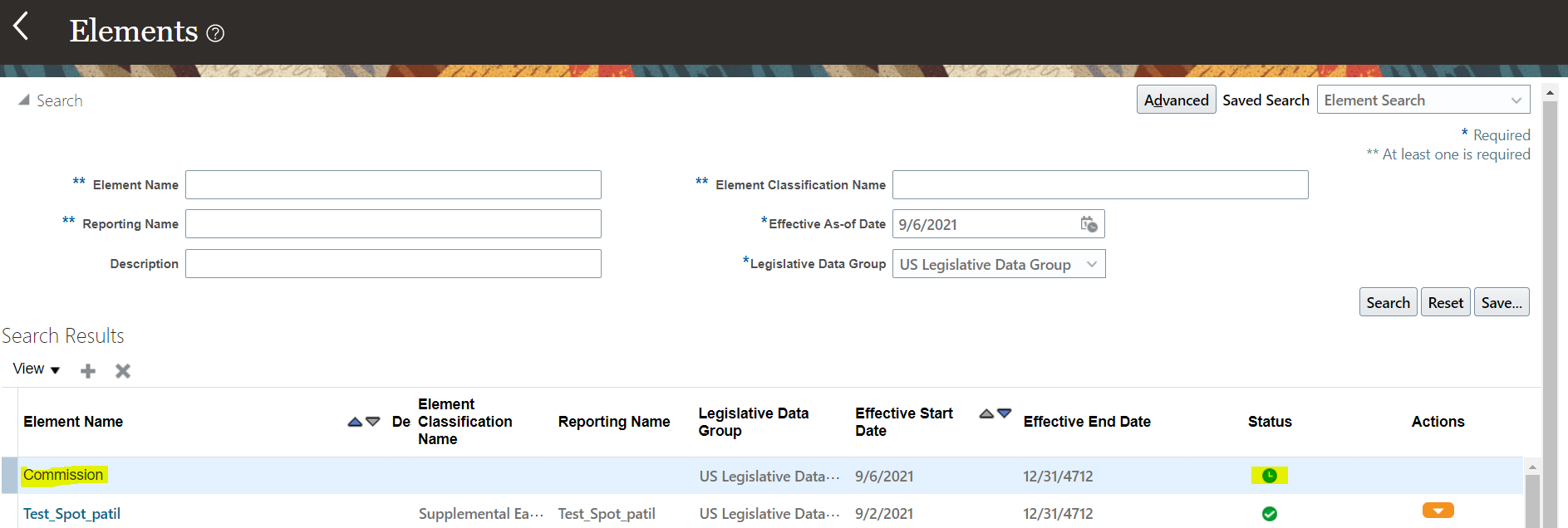Open the Saved Search dropdown
The height and width of the screenshot is (528, 1568).
[1423, 100]
